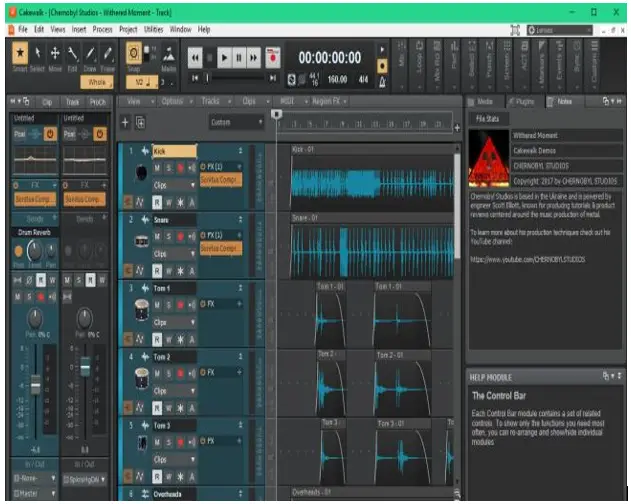This screenshot has height=504, width=631.
Task: Pick the Move tool
Action: 55,53
